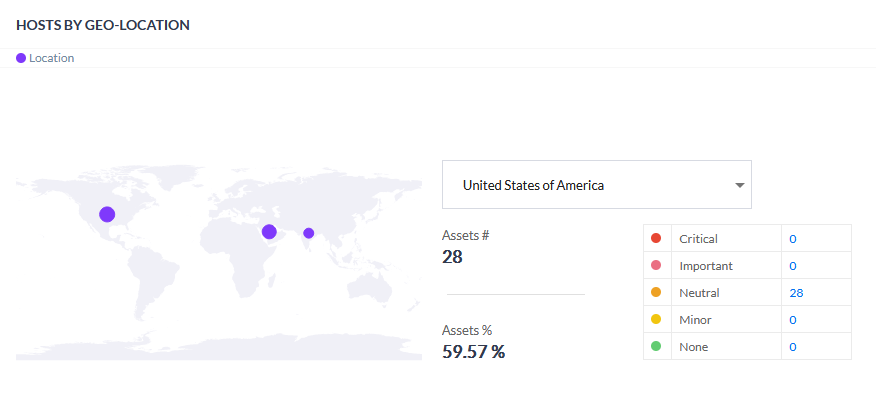Open the Neutral count link showing 28
876x395 pixels.
(796, 293)
